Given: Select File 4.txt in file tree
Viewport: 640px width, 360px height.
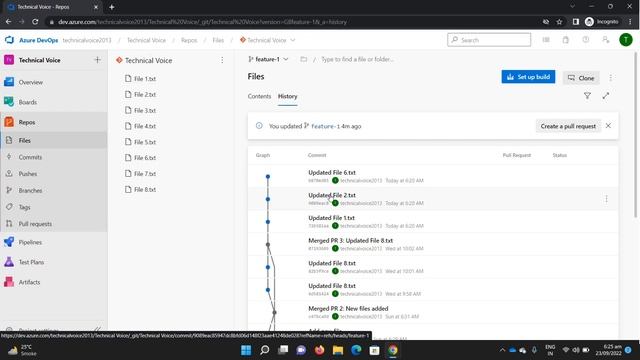Looking at the screenshot, I should [144, 127].
